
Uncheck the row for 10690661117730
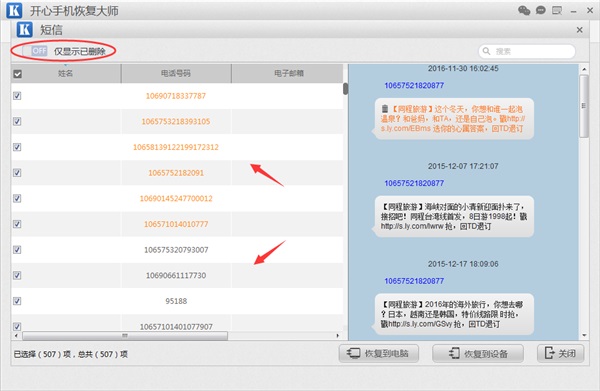pos(17,275)
